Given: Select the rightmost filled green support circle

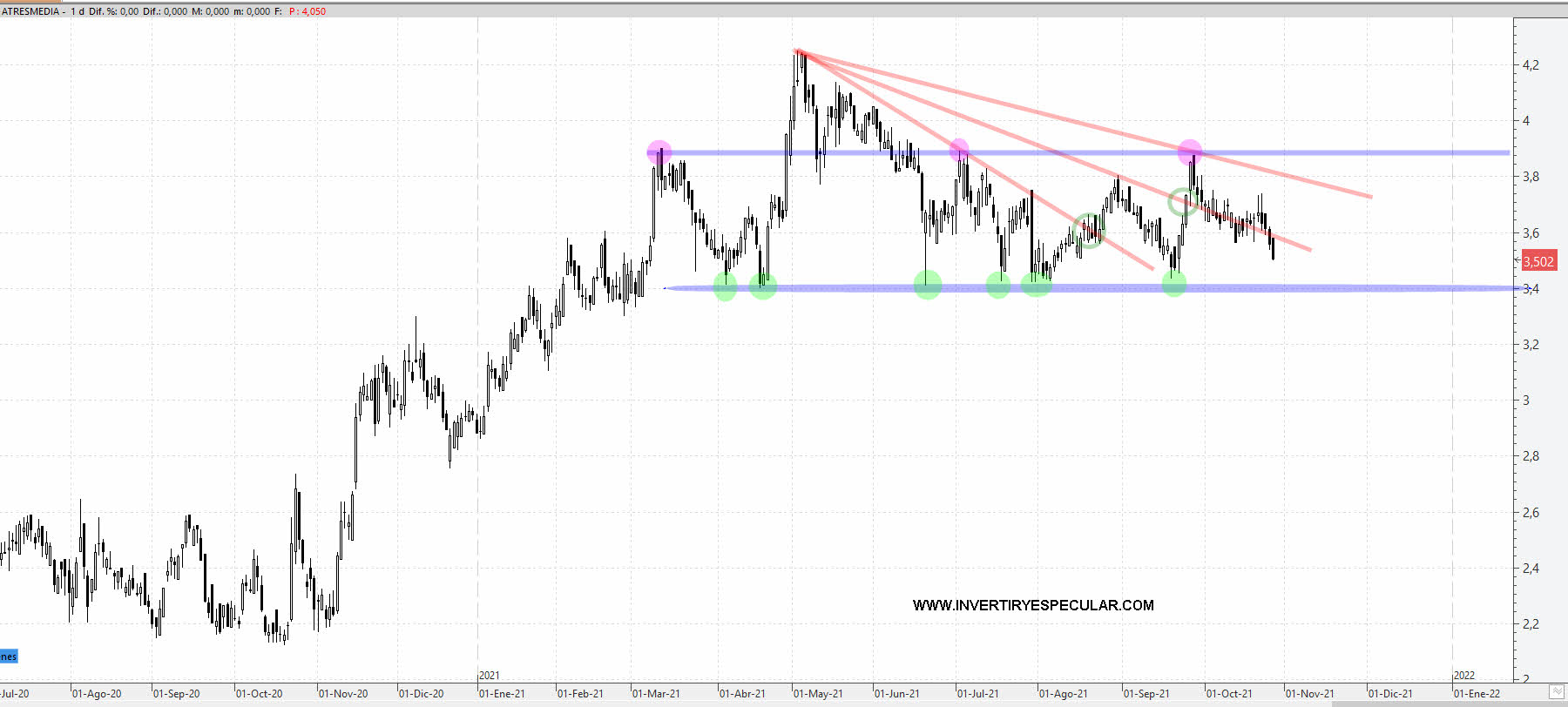Looking at the screenshot, I should pyautogui.click(x=1174, y=283).
